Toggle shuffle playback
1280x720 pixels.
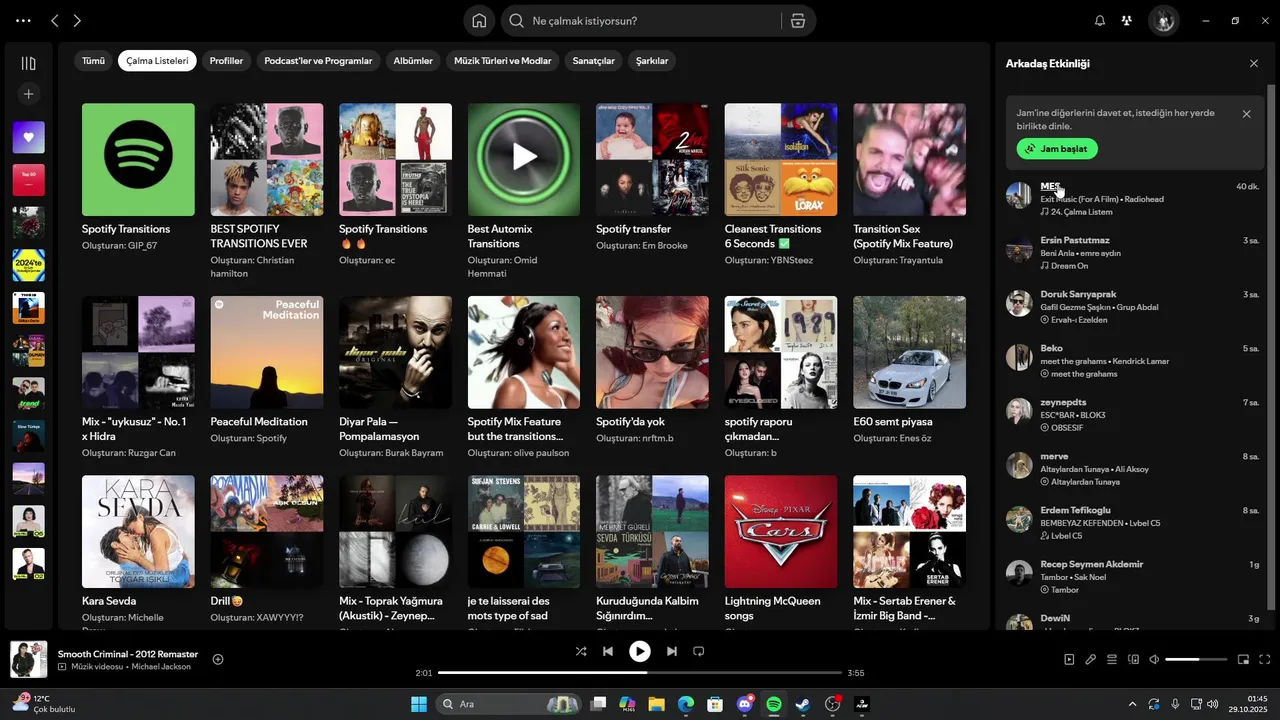click(x=581, y=651)
